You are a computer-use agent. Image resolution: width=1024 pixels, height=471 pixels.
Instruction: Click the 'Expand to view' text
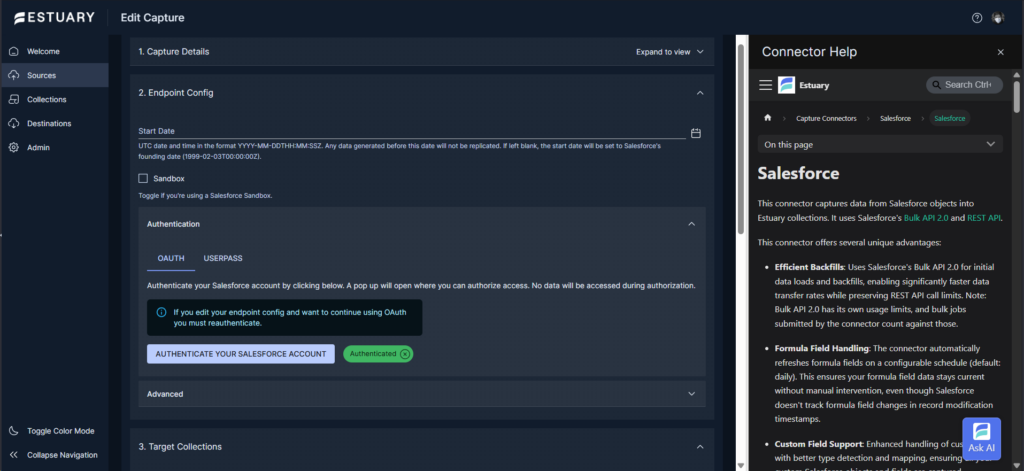663,52
